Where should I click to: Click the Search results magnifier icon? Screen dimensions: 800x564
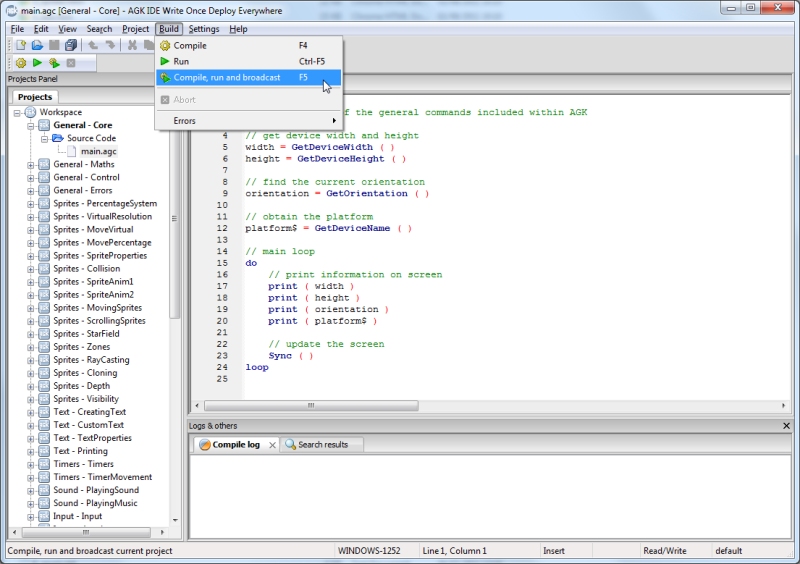tap(290, 445)
